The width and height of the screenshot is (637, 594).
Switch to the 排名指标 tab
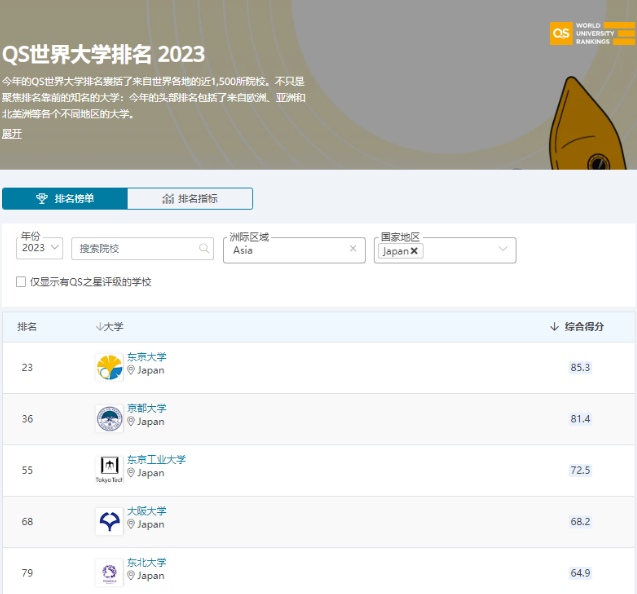[x=190, y=199]
